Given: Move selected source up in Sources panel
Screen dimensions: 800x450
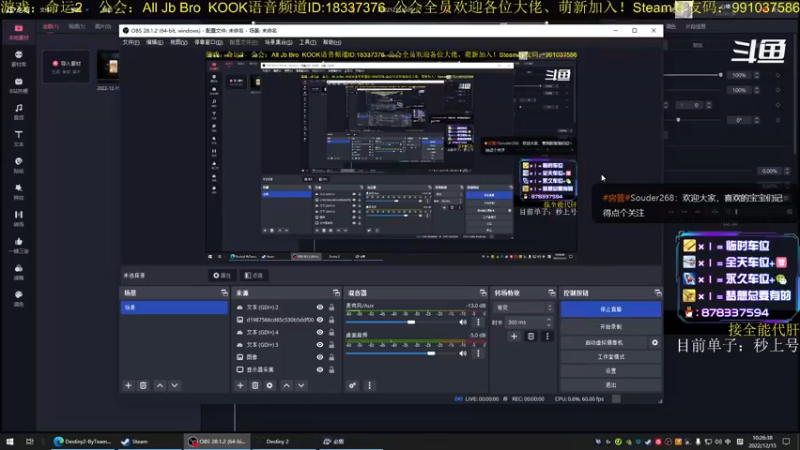Looking at the screenshot, I should tap(286, 385).
